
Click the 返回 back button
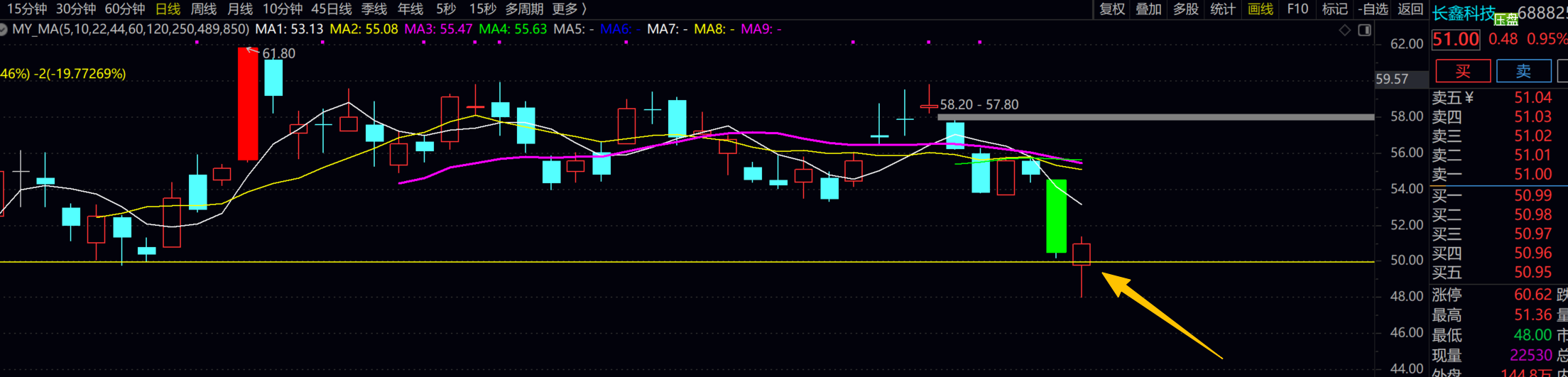pos(1410,9)
